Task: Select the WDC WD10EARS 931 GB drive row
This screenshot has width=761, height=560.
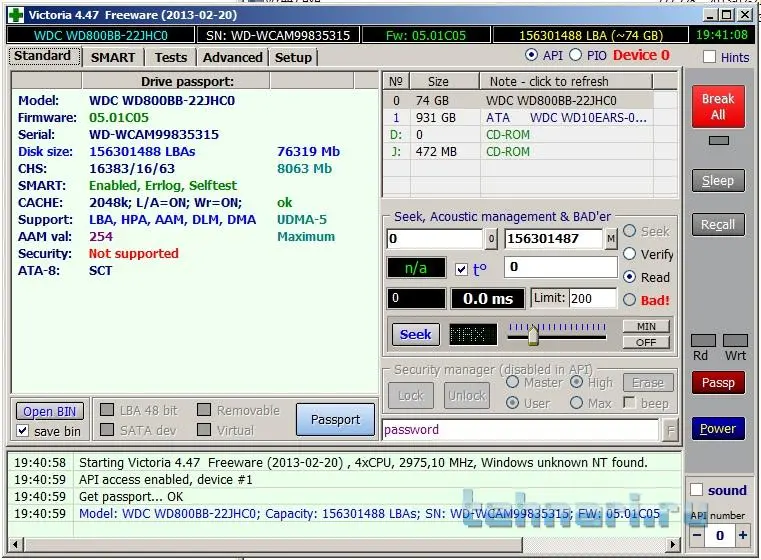Action: point(518,117)
